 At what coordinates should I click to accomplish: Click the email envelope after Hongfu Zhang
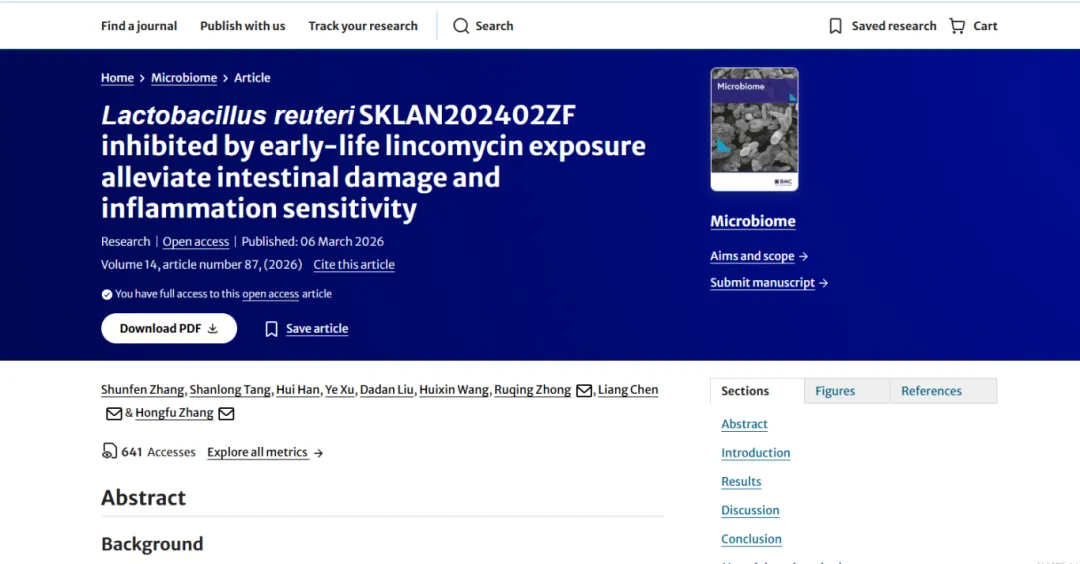click(x=226, y=413)
